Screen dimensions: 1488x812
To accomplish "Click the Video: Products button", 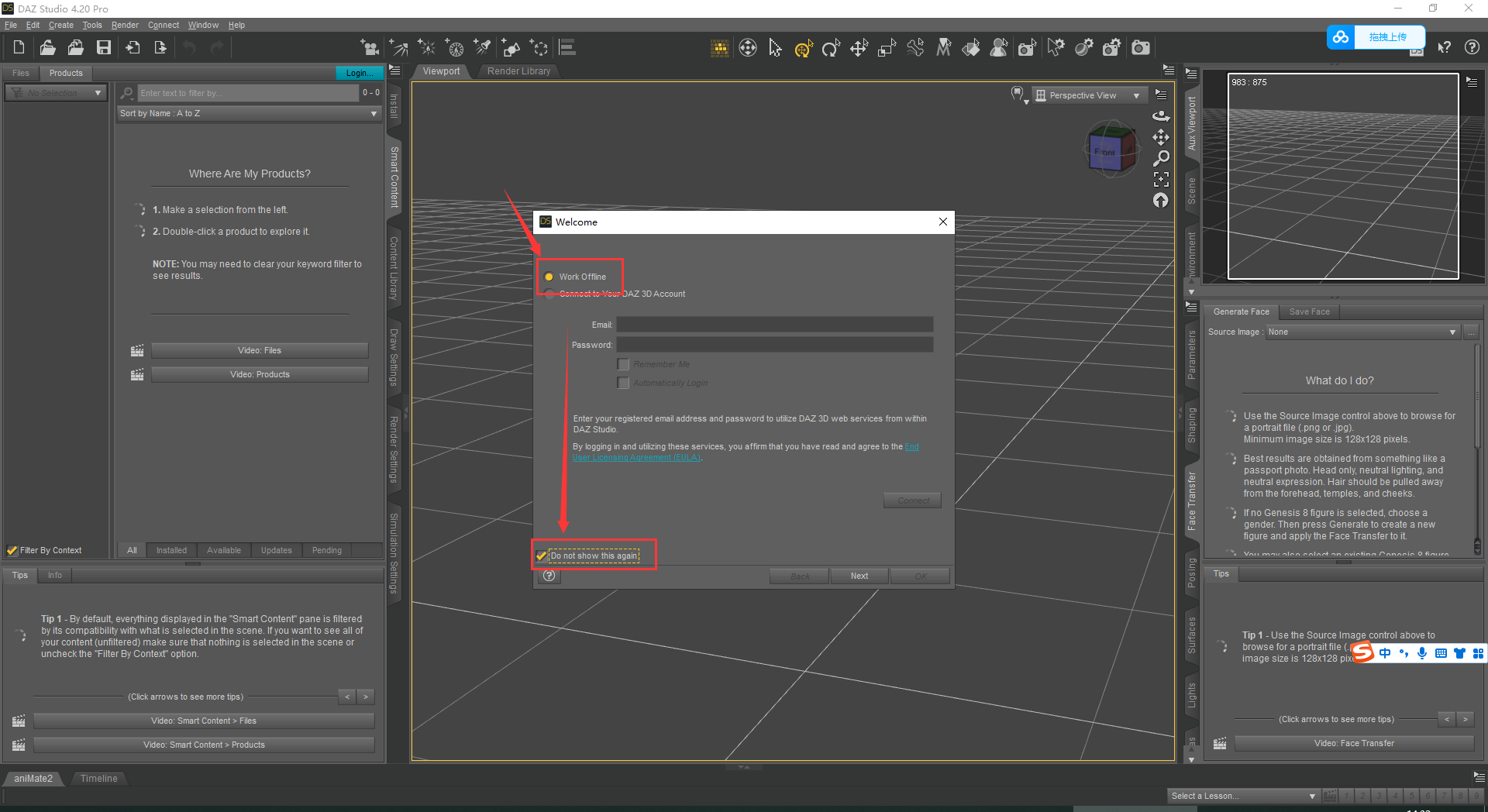I will (260, 374).
